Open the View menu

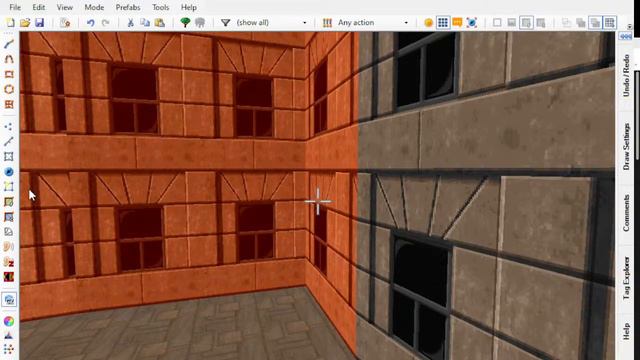[x=64, y=7]
